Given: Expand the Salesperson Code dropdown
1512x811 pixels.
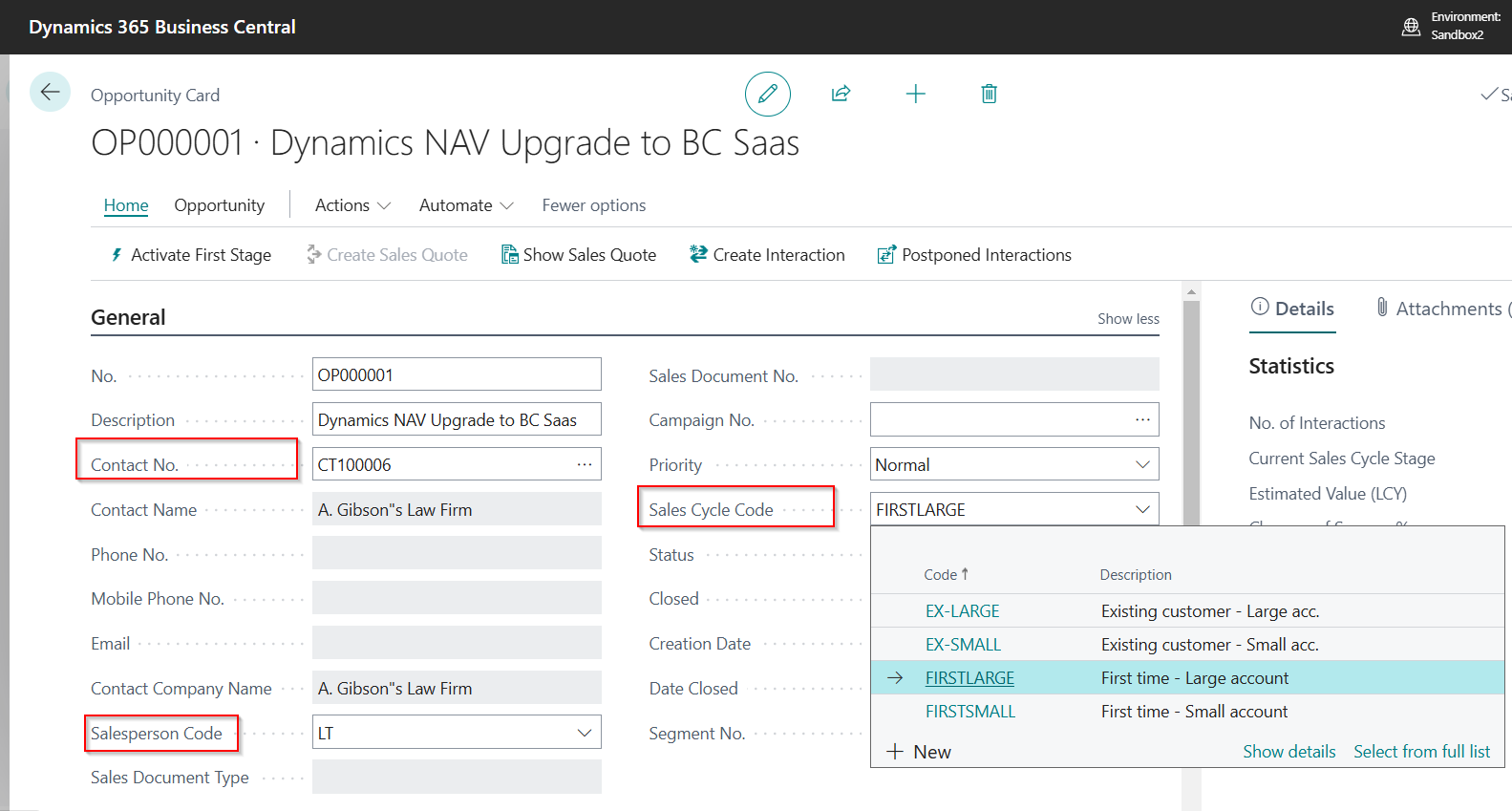Looking at the screenshot, I should 585,733.
